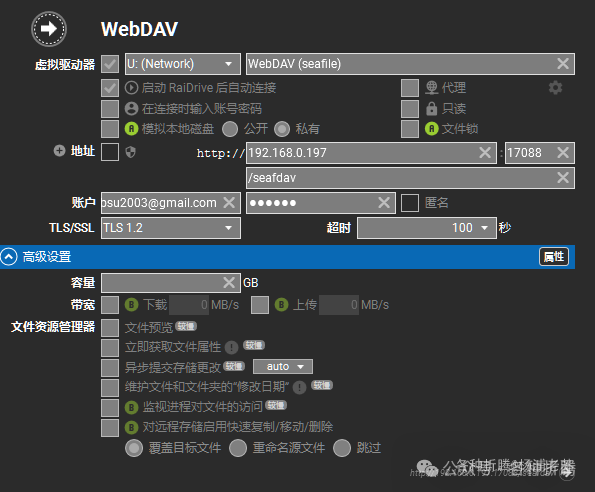Open the timeout 100 seconds dropdown
Viewport: 595px width, 492px height.
(427, 228)
